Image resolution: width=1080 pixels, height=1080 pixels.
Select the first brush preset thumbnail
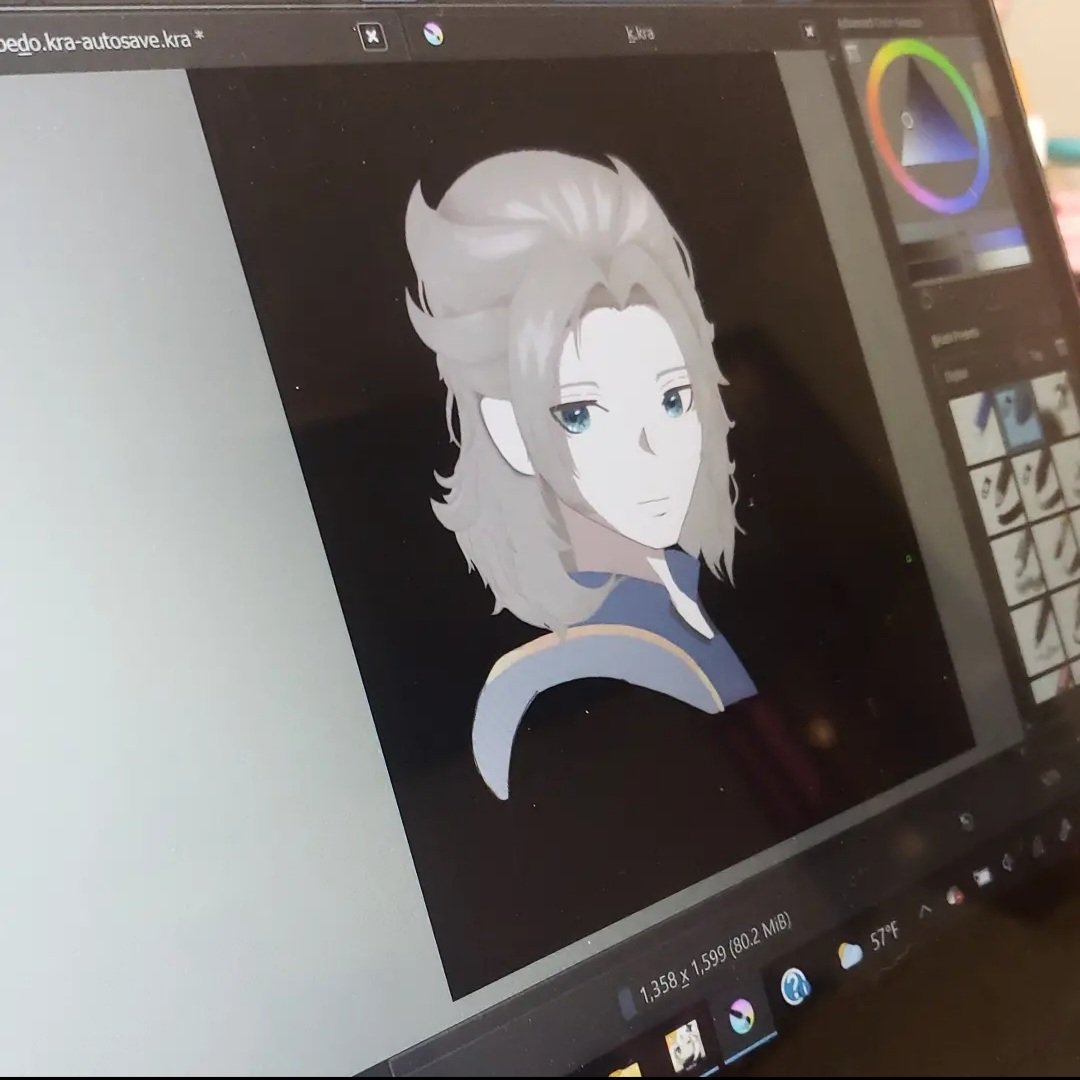[x=977, y=428]
